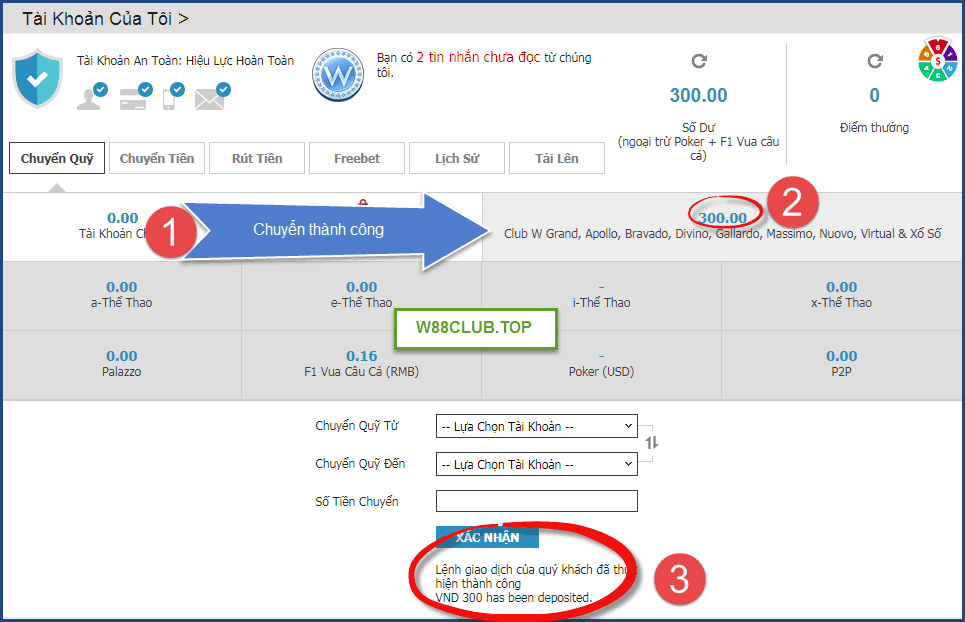Switch to the Chuyển Quỹ tab
Viewport: 965px width, 622px height.
click(57, 158)
